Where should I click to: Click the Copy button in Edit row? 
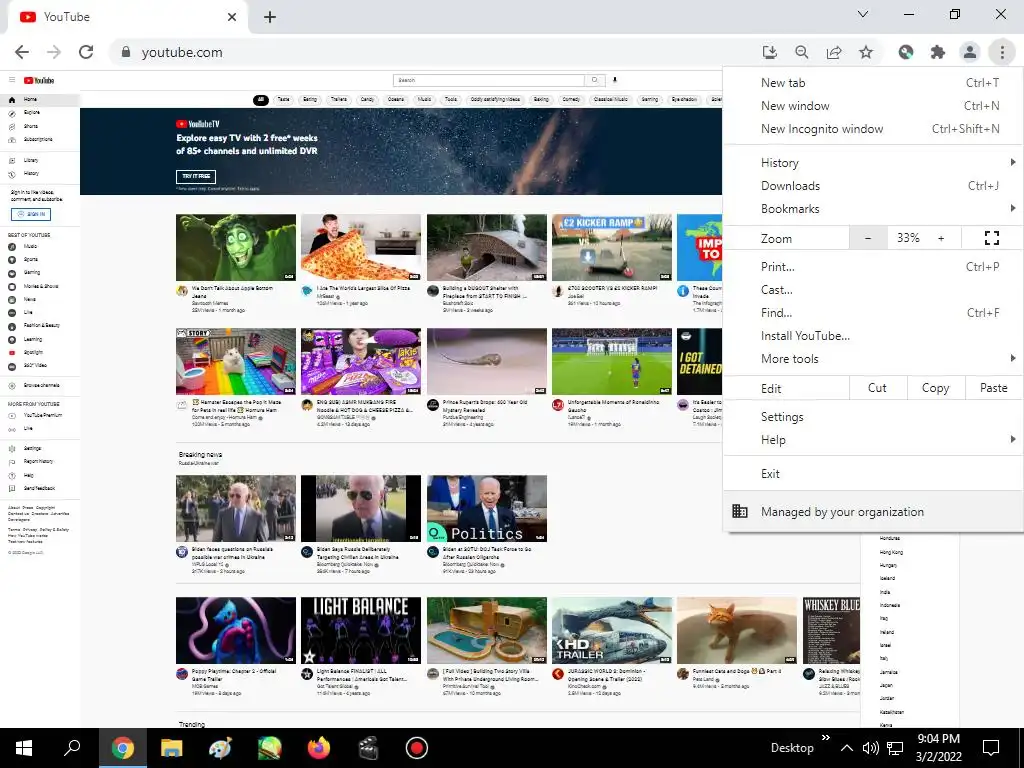935,388
